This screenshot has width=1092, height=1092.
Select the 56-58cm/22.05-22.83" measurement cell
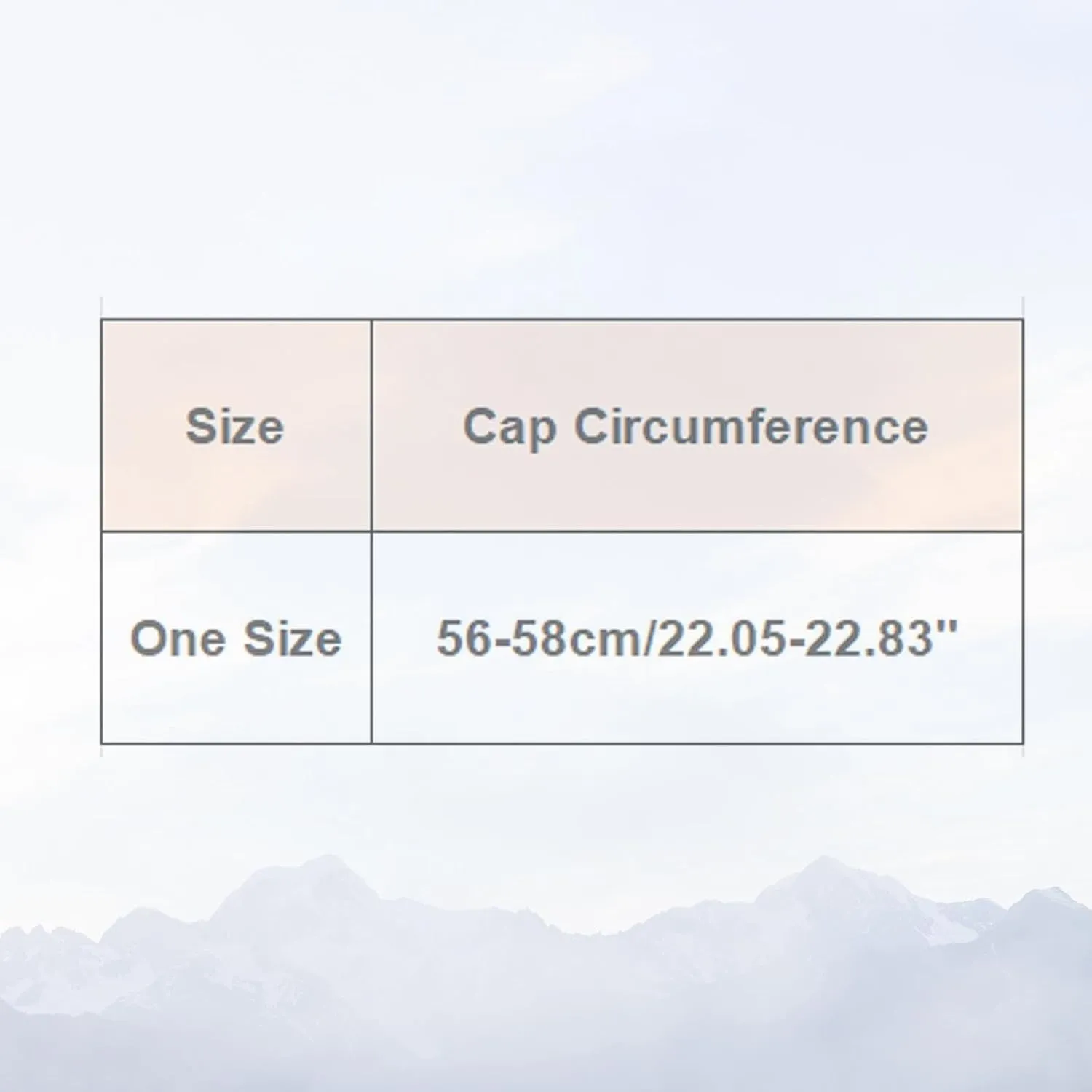(697, 638)
